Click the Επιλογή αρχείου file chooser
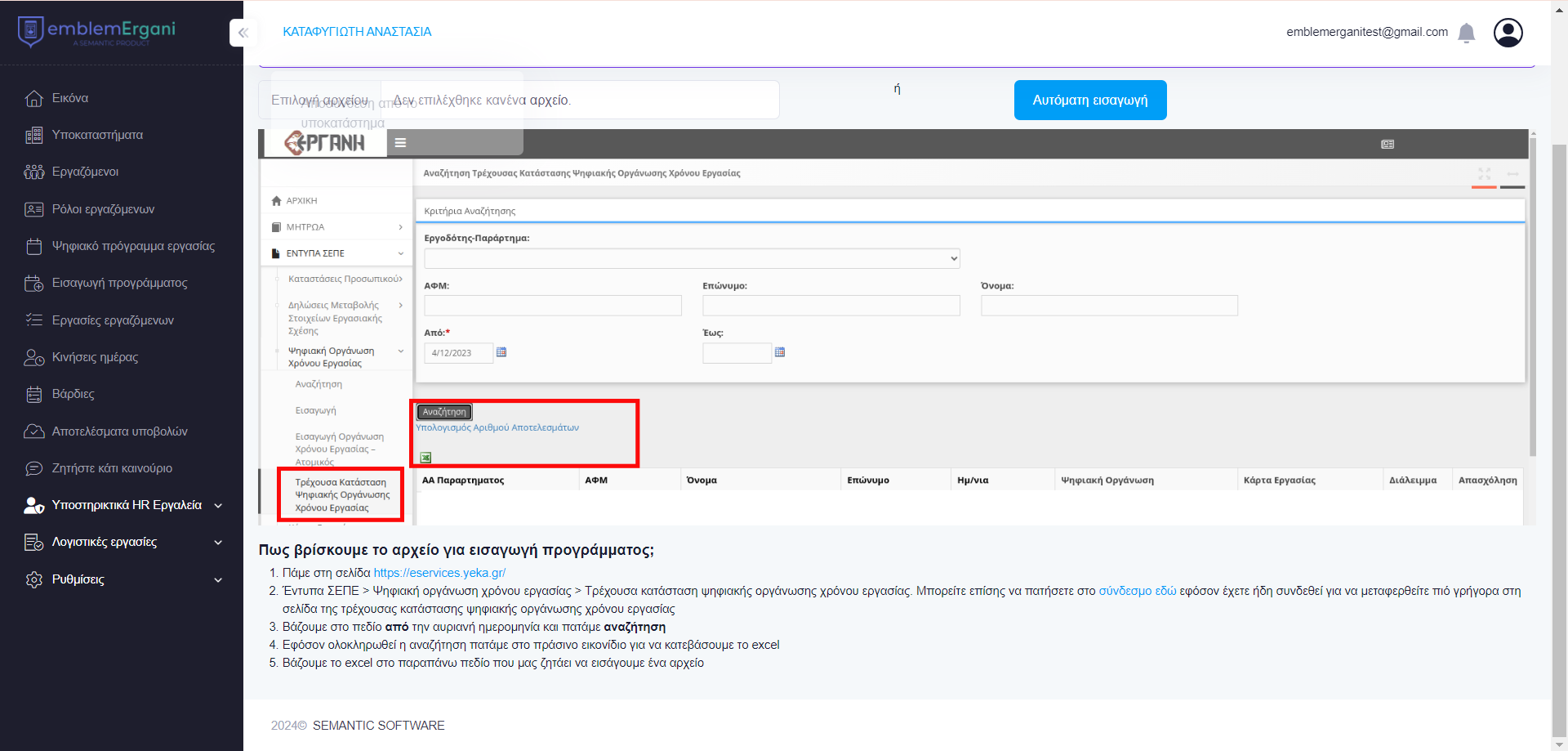 pos(320,100)
